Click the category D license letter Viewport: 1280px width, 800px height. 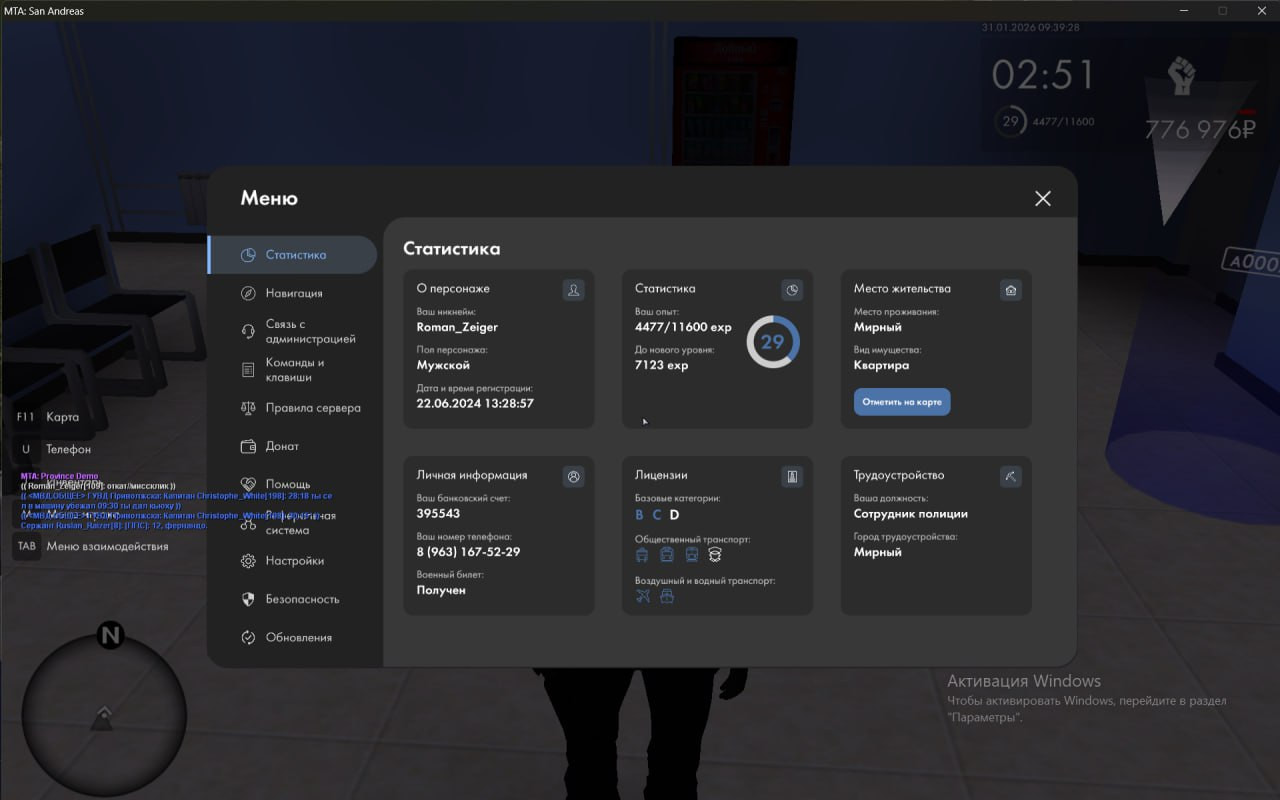click(x=674, y=515)
